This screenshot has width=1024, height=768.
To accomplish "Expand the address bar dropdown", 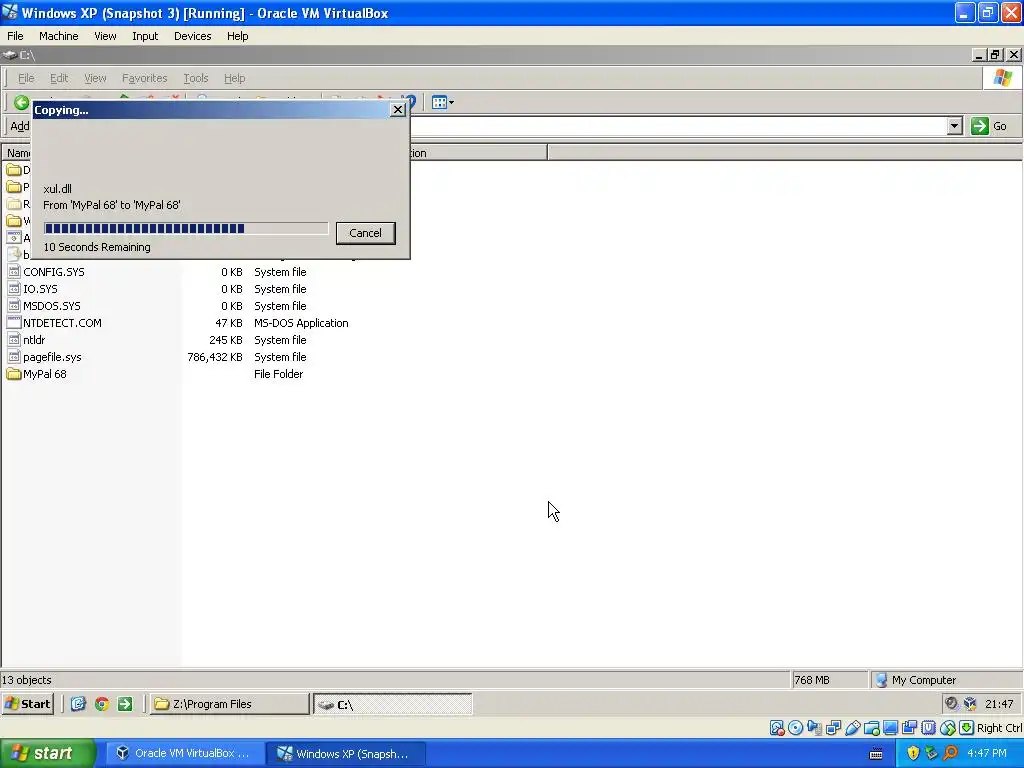I will (x=954, y=126).
